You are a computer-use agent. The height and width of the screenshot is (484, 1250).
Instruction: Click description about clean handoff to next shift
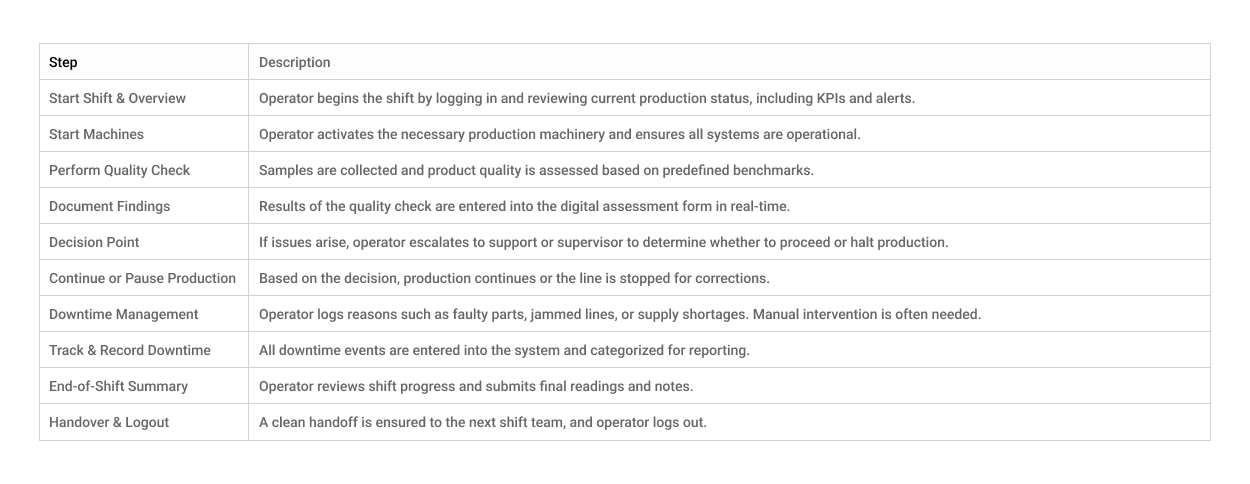tap(482, 422)
